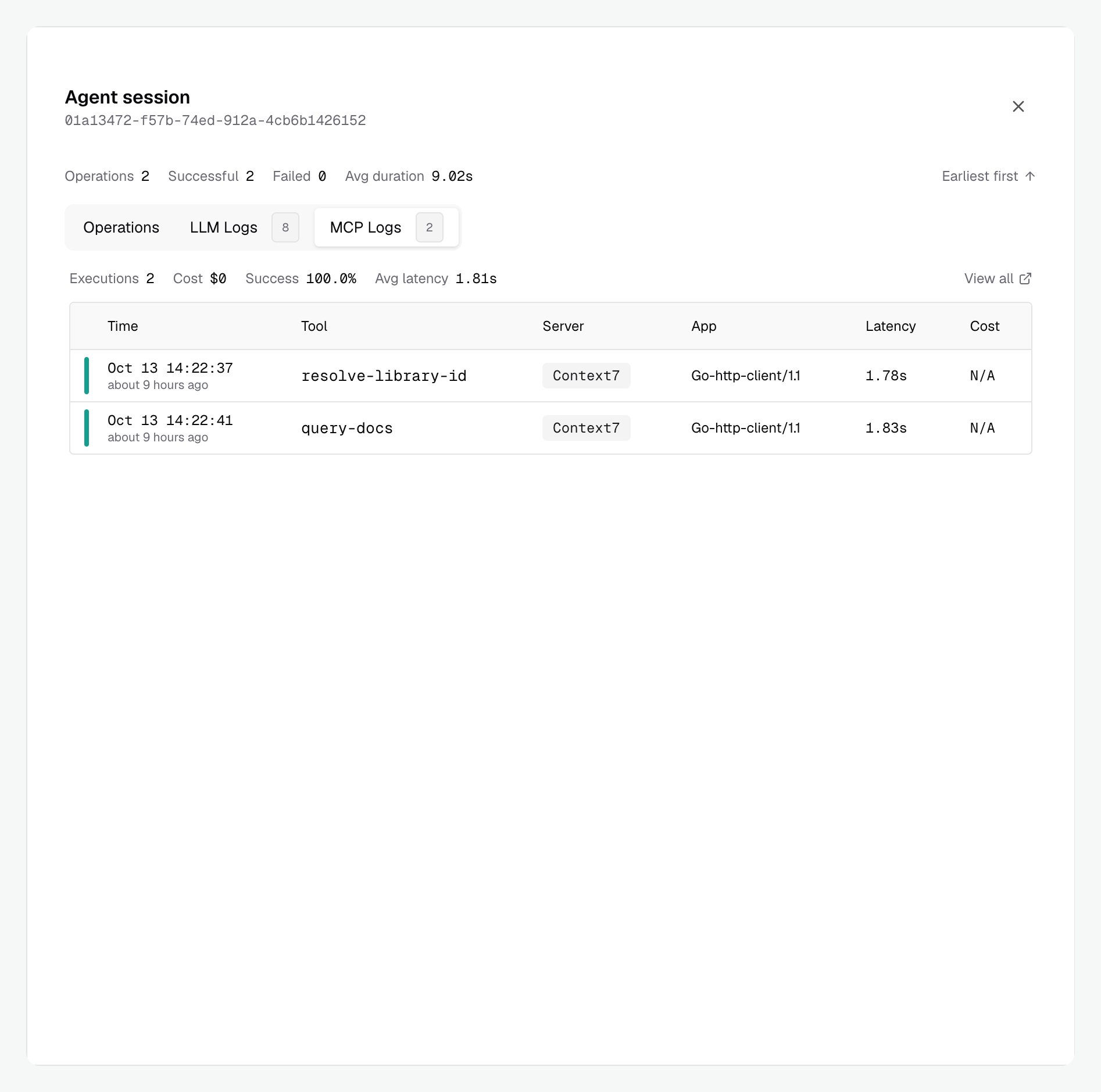The height and width of the screenshot is (1092, 1101).
Task: Click the Time column header
Action: [x=123, y=326]
